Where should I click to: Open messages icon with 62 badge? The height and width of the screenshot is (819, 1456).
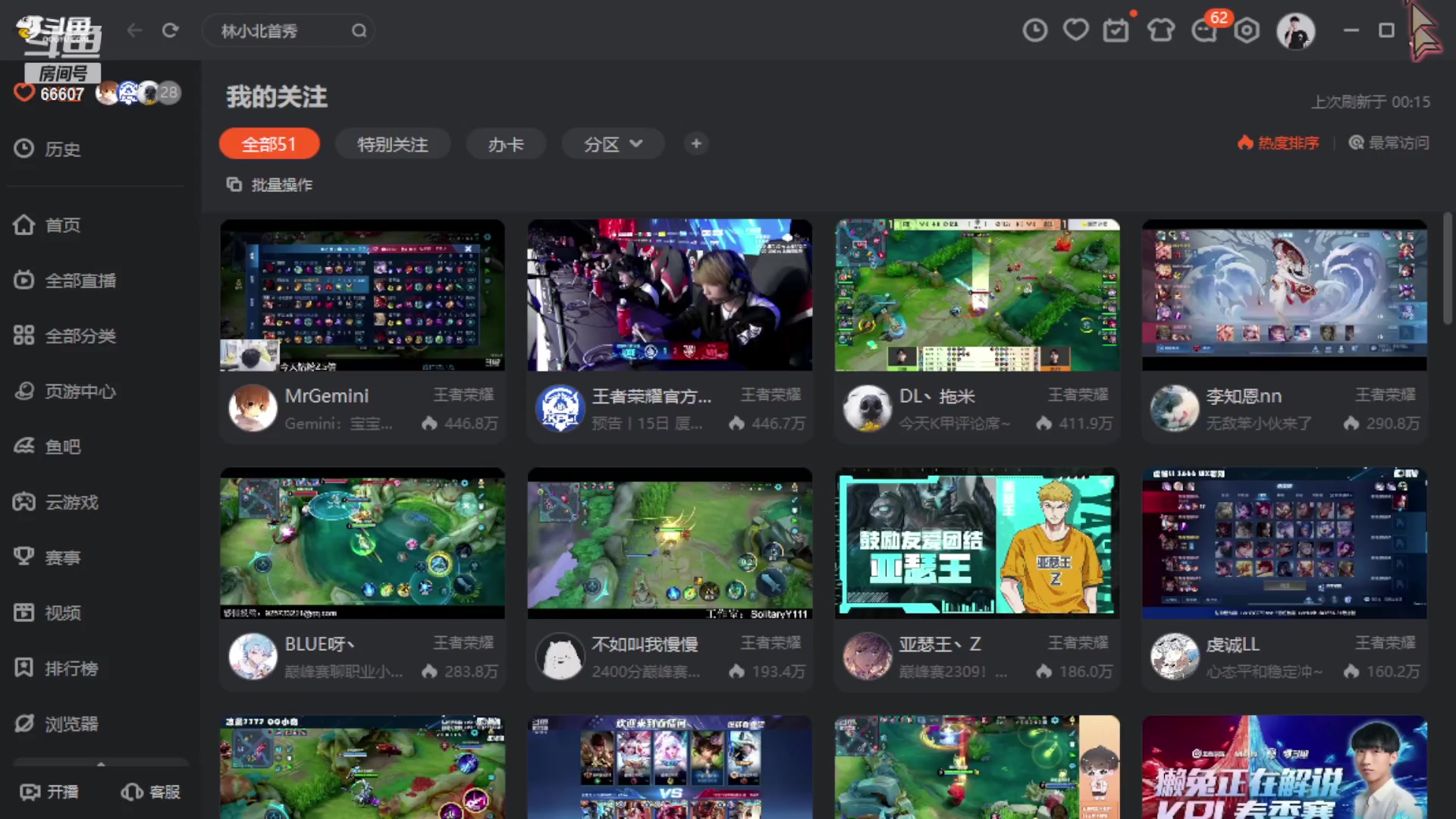point(1204,30)
